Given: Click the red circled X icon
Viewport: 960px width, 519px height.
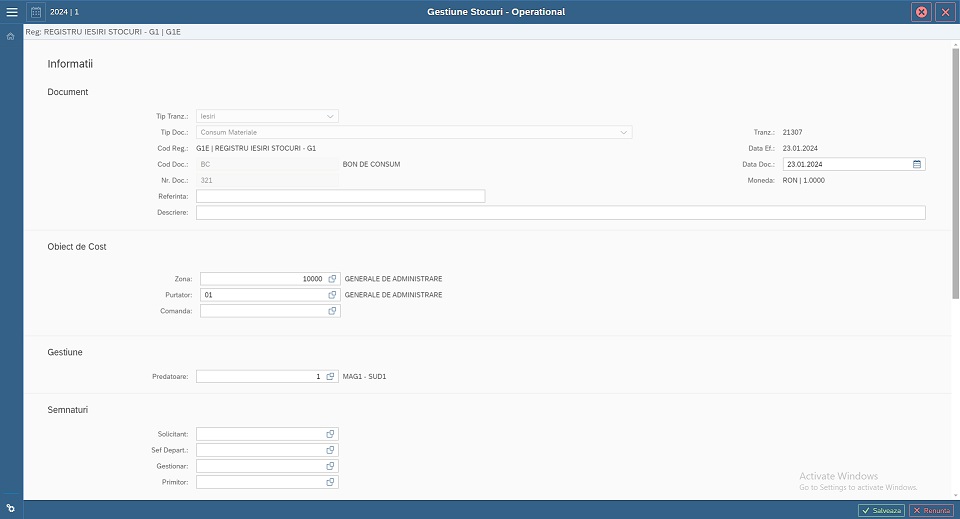Looking at the screenshot, I should pos(921,12).
